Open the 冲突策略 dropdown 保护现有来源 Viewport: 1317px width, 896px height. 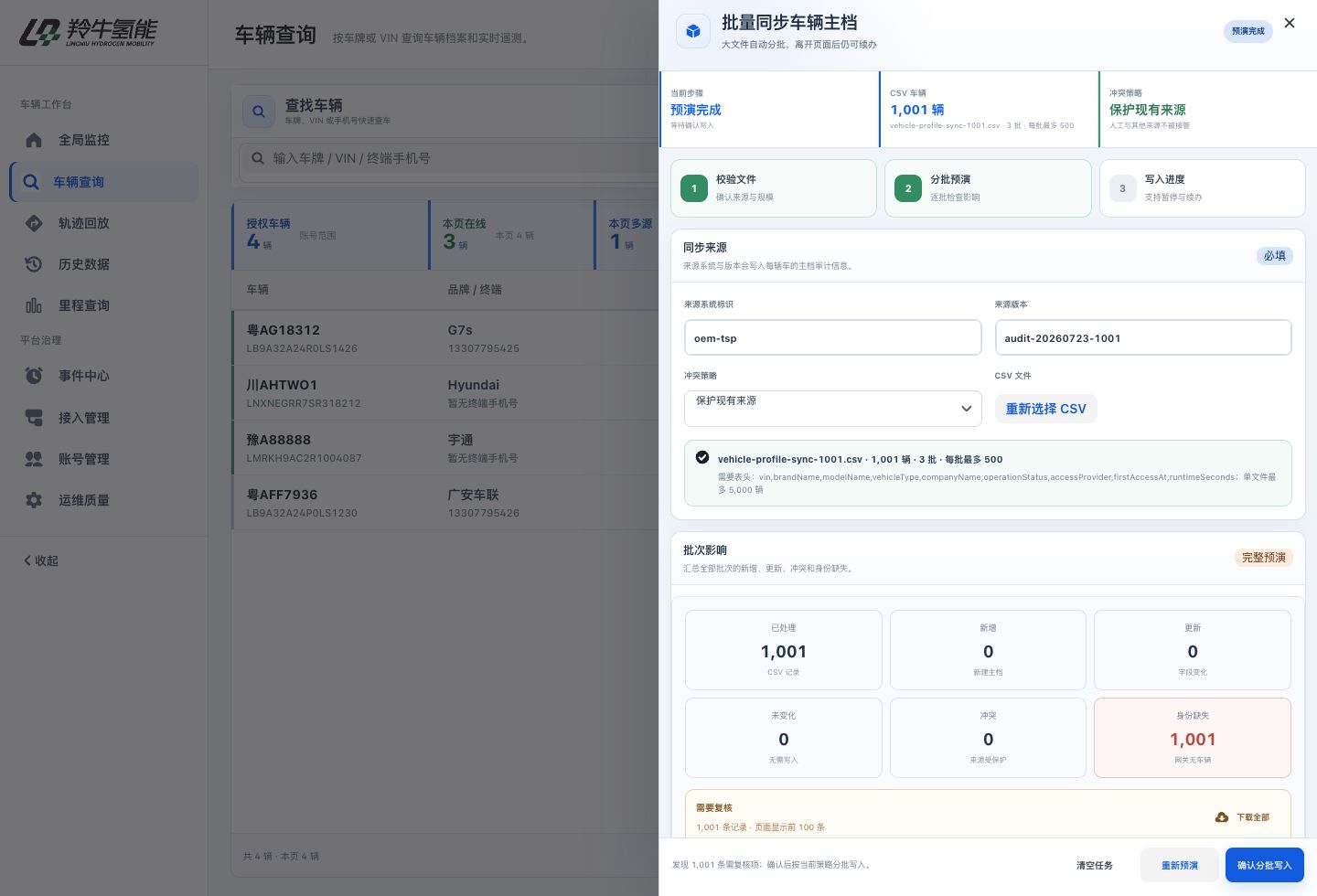[832, 409]
